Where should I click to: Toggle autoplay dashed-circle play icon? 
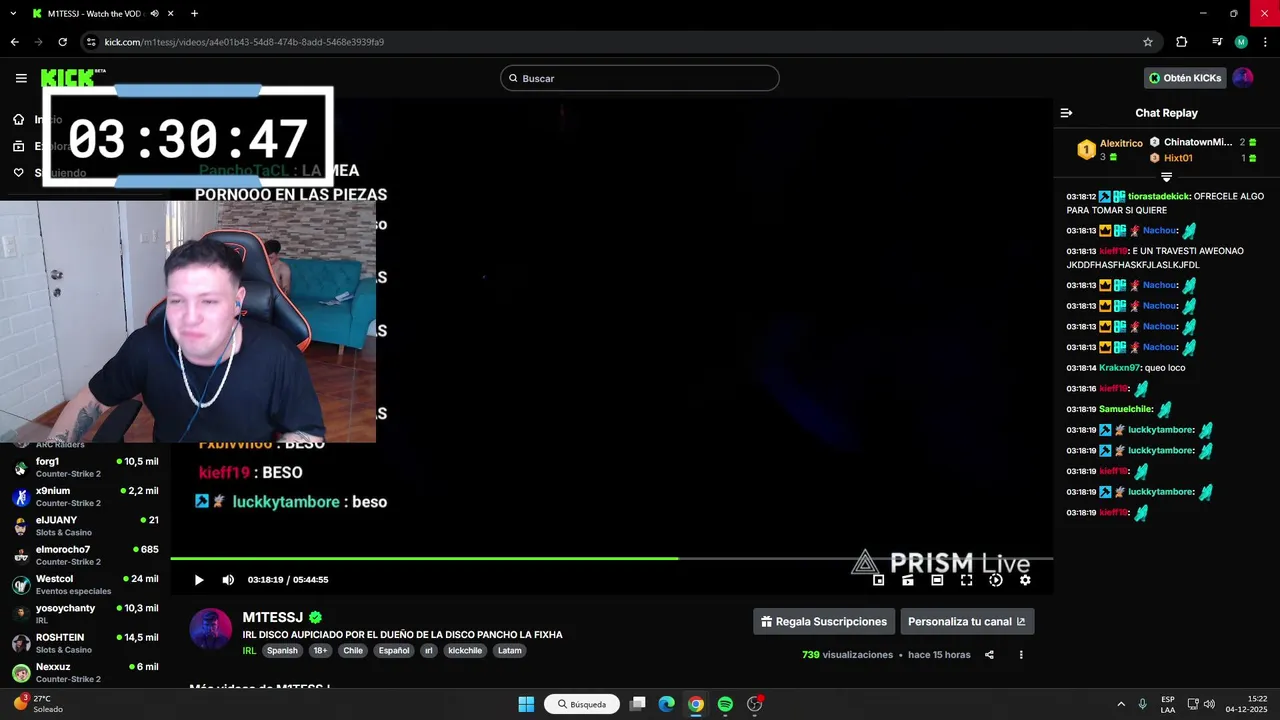coord(996,580)
